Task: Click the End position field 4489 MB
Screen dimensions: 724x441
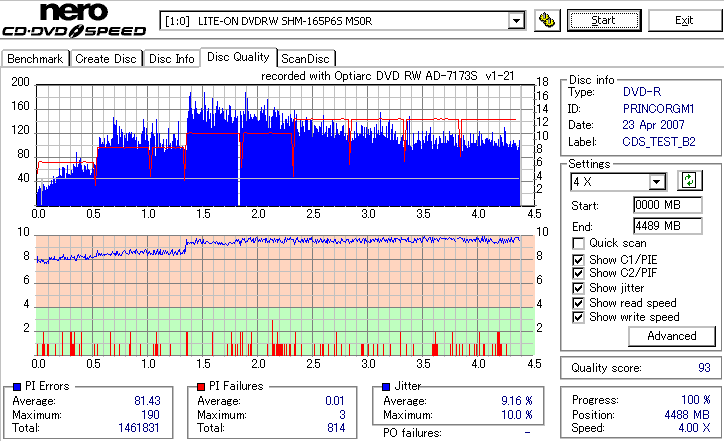Action: click(668, 226)
